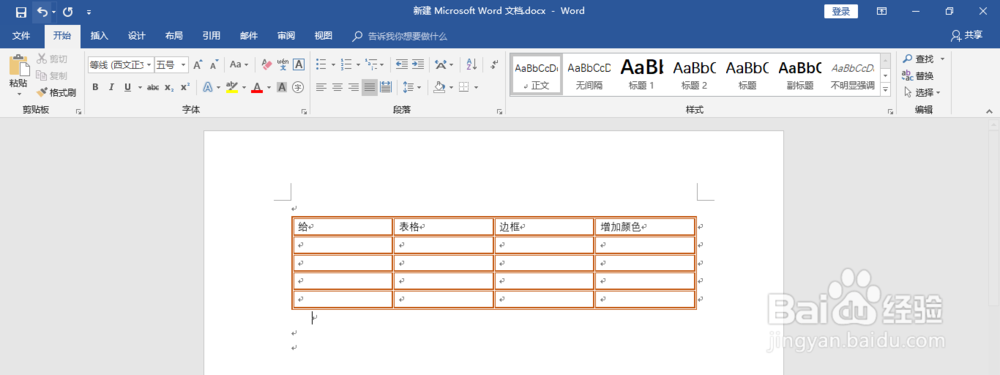The width and height of the screenshot is (1000, 375).
Task: Toggle Justify alignment
Action: click(x=370, y=87)
